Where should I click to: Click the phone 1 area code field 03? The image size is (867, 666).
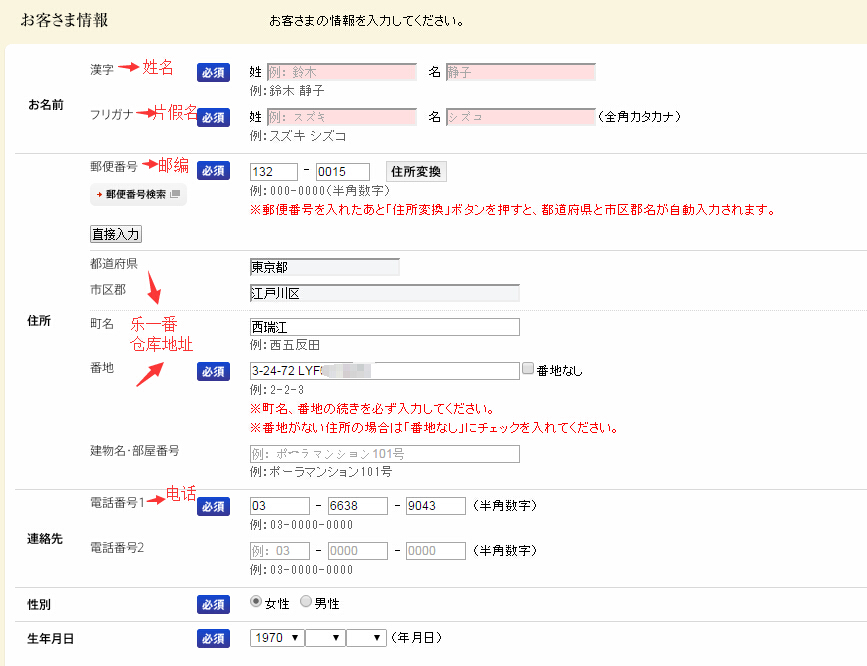coord(279,506)
